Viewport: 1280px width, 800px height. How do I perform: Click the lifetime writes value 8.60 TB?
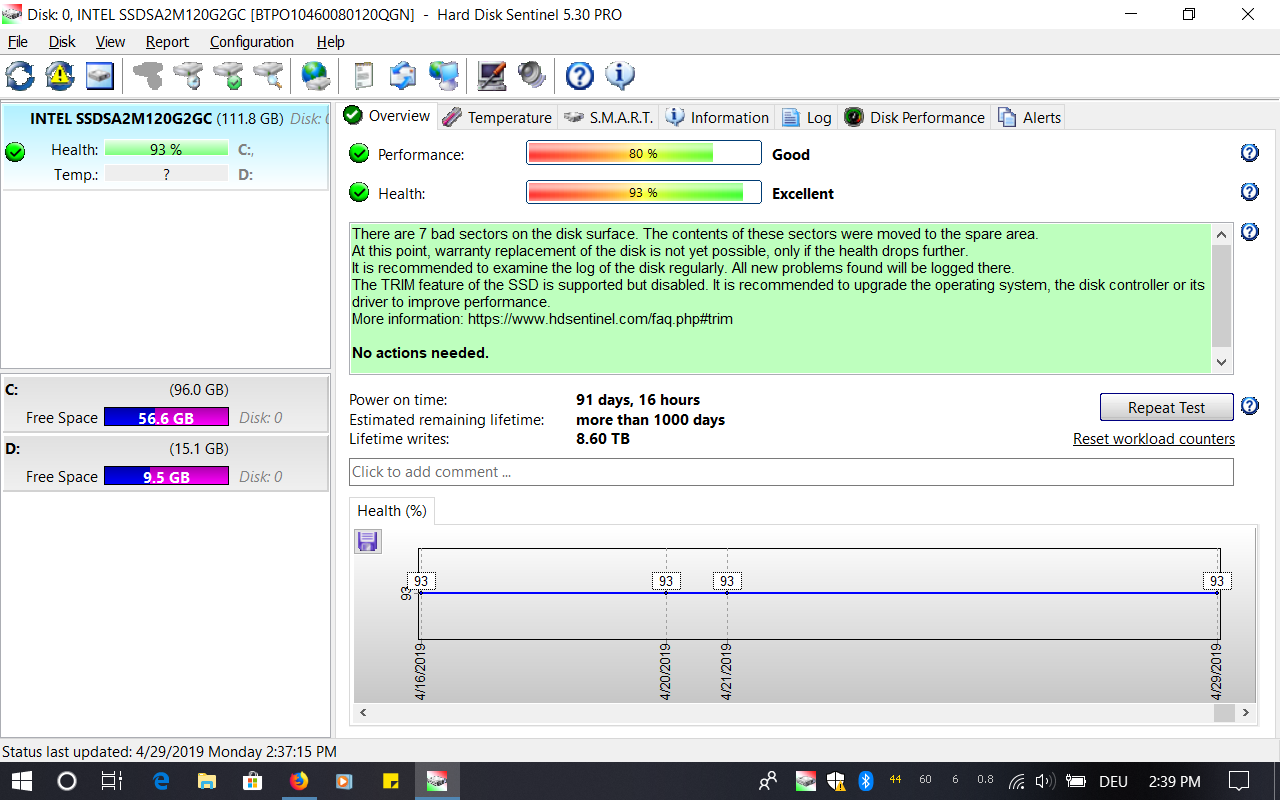tap(603, 439)
